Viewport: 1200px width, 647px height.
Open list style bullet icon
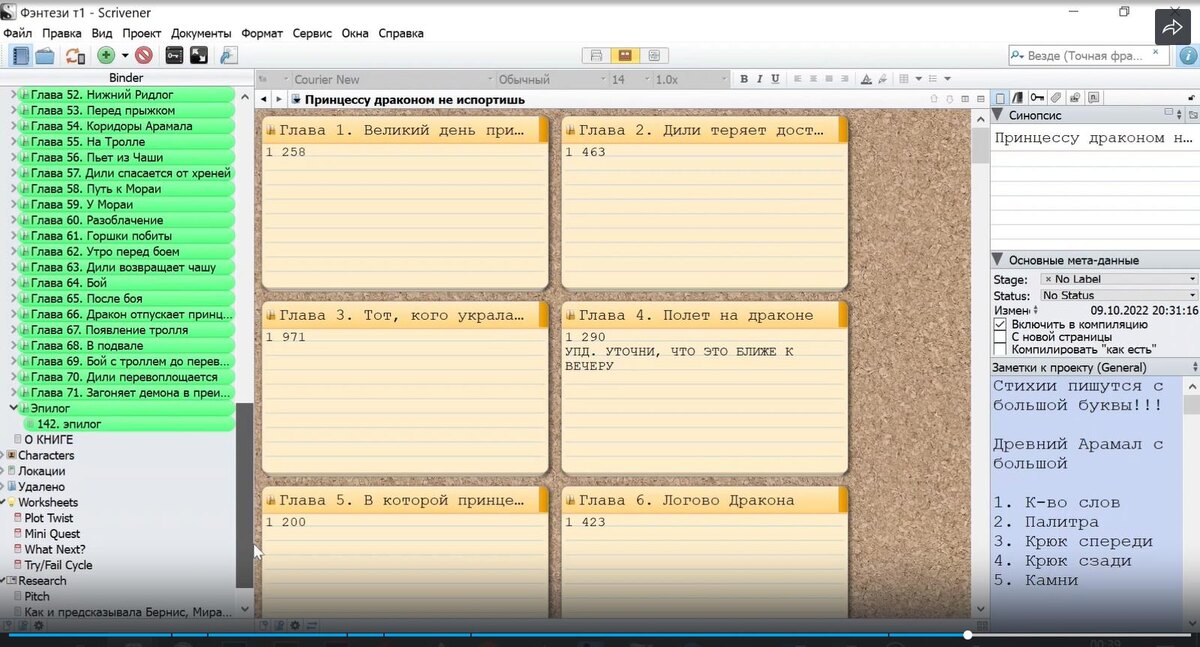[932, 79]
